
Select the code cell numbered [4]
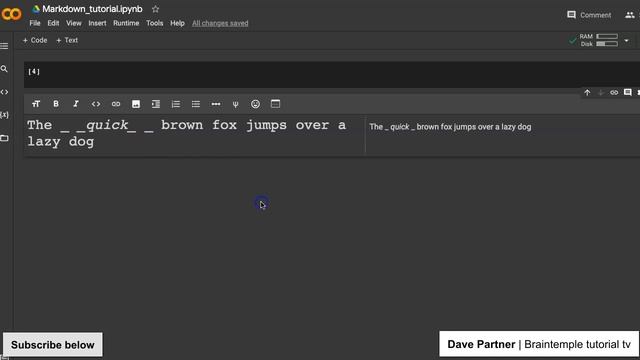331,75
